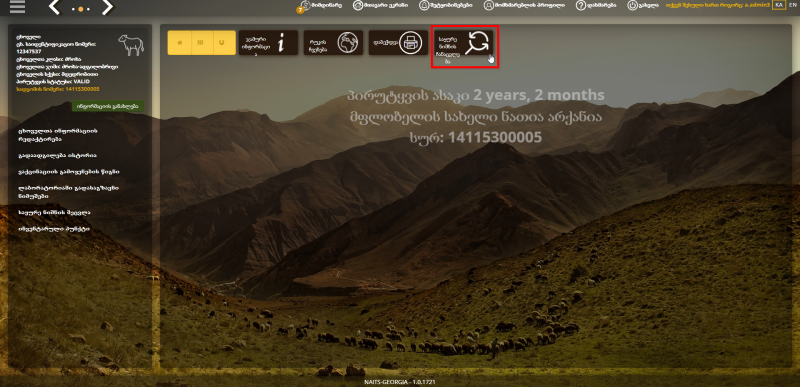Viewport: 800px width, 387px height.
Task: Click the yellow grid-bars toolbar button
Action: point(202,43)
